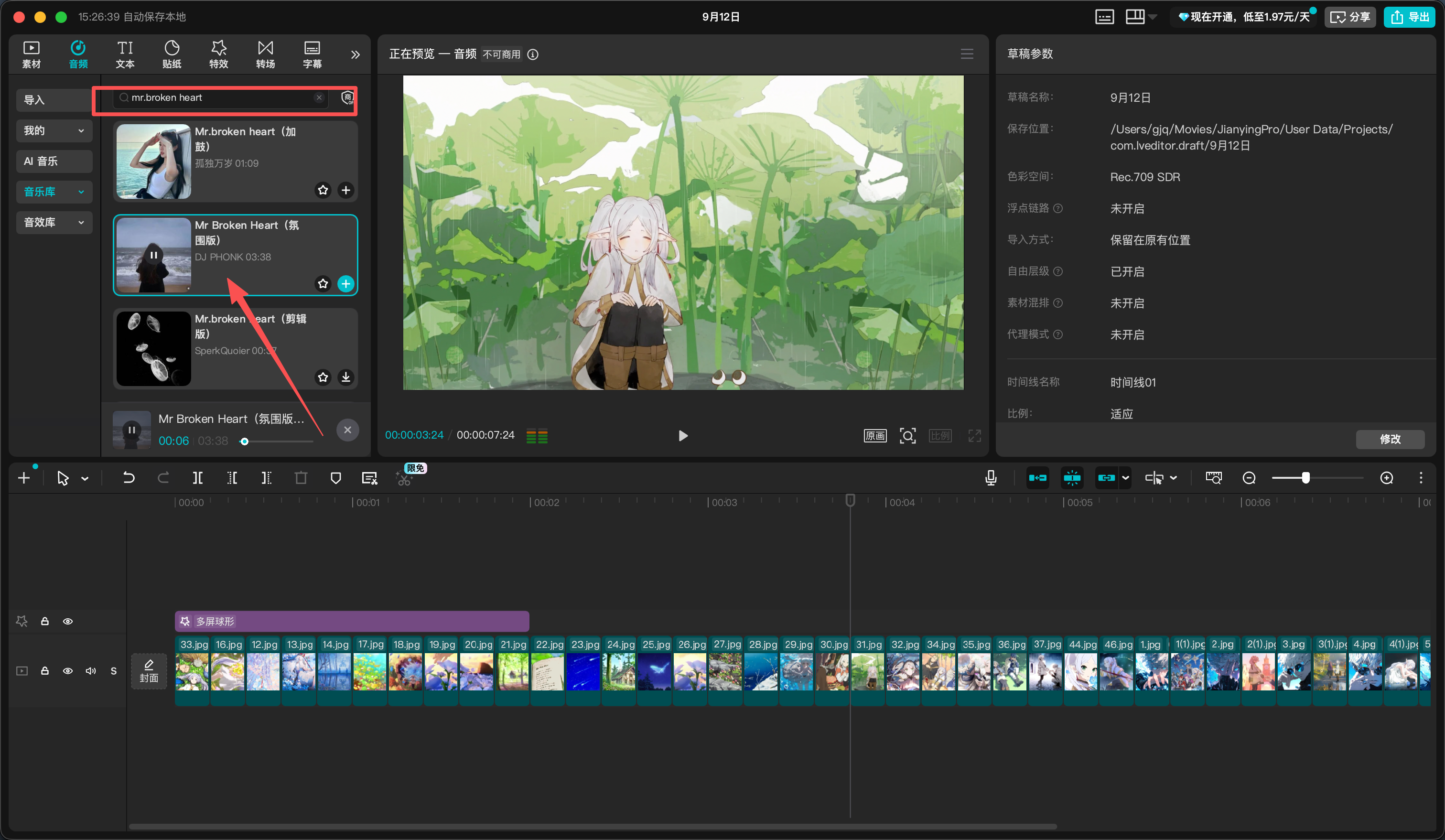Switch to the 字幕 tab
Screen dimensions: 1445x840
coord(312,54)
